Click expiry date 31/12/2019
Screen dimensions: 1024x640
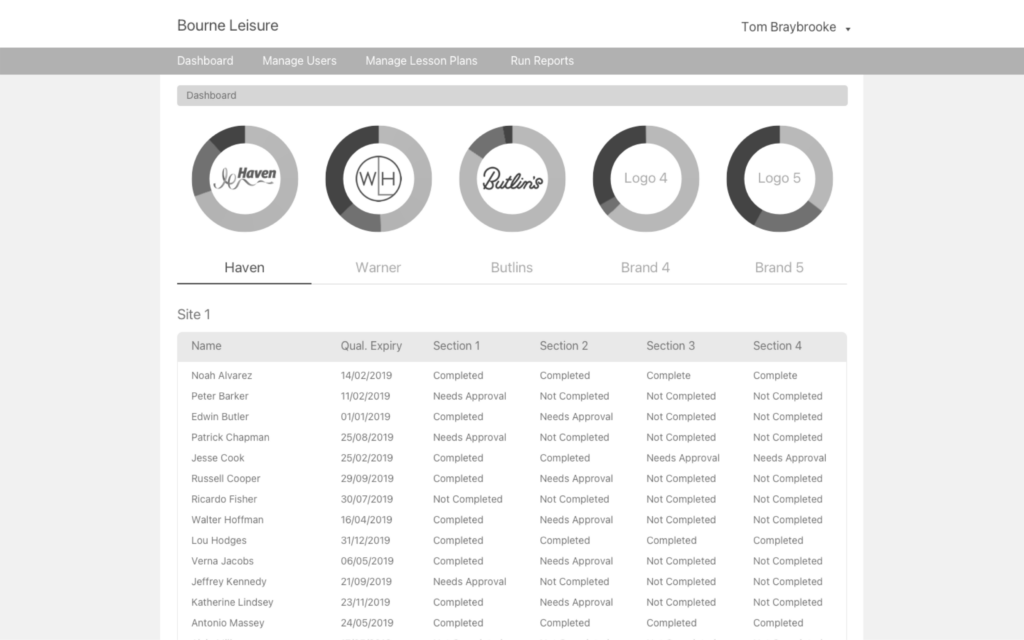(365, 541)
